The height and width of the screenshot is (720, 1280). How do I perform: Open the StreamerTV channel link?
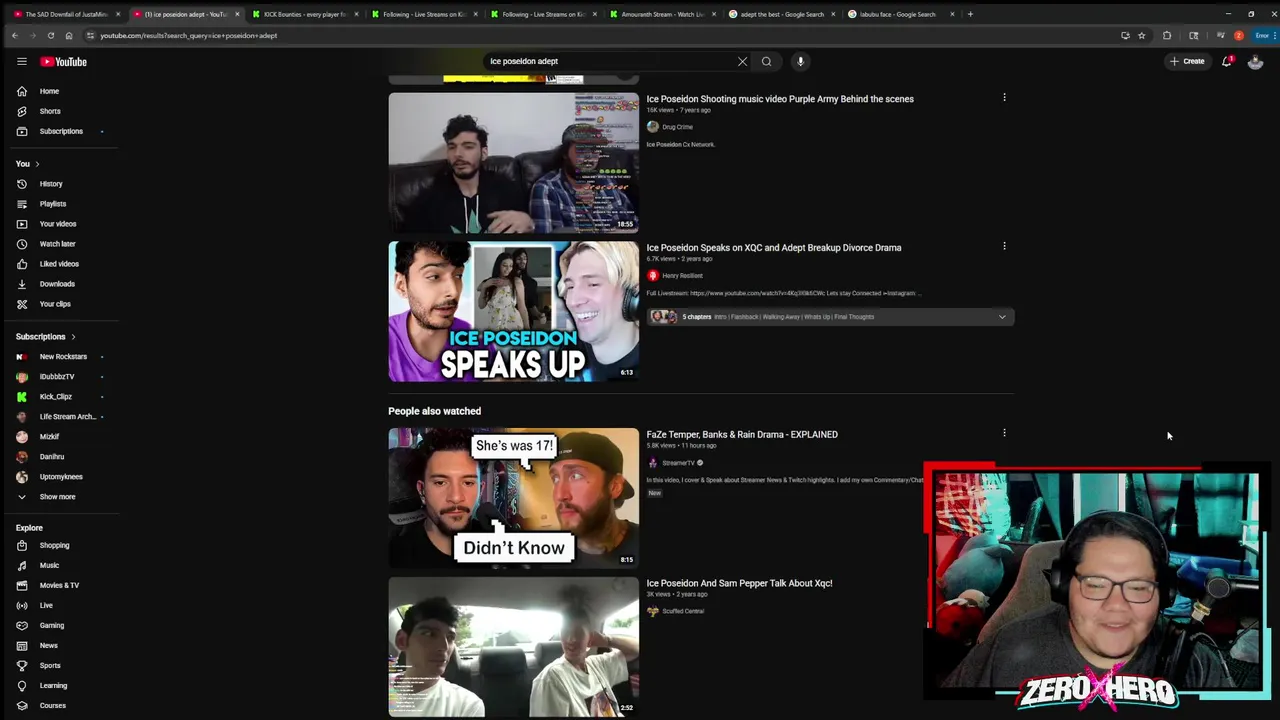click(x=678, y=463)
